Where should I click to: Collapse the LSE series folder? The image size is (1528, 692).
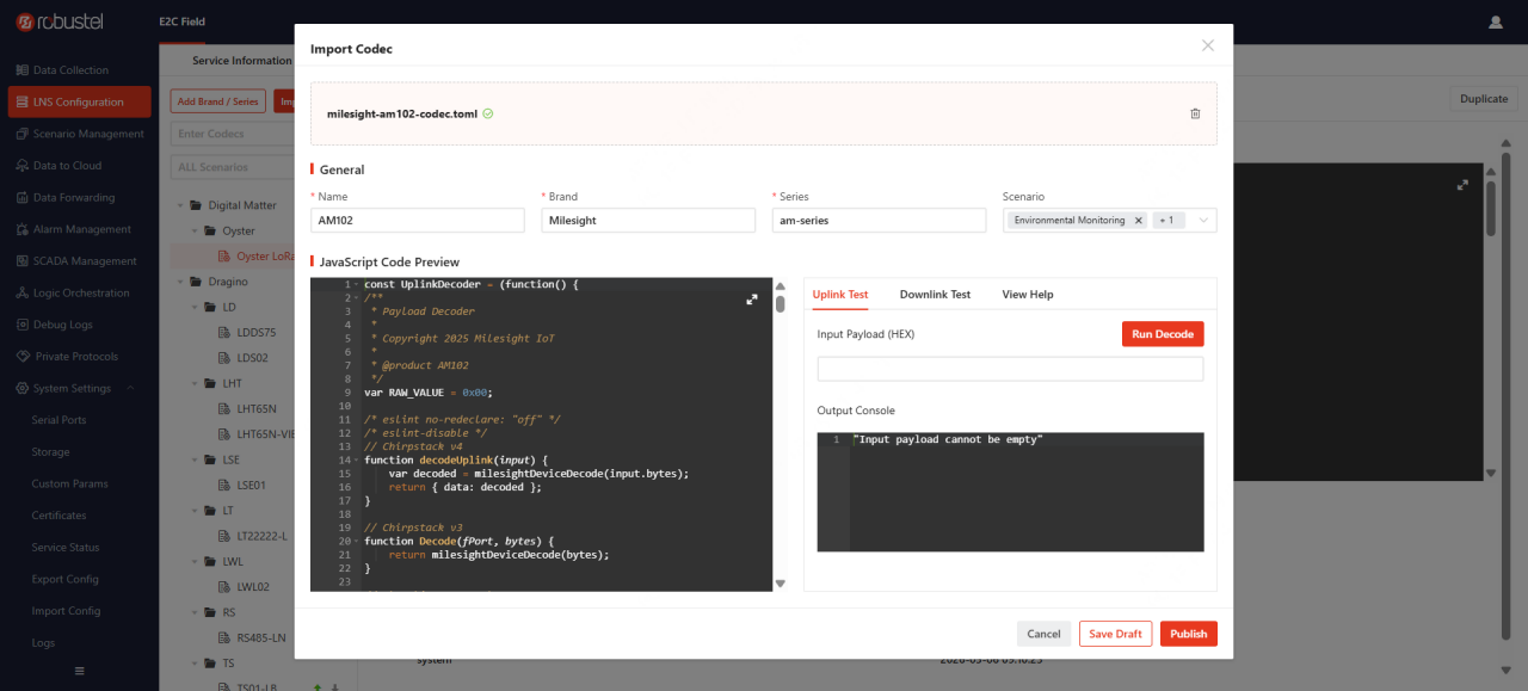point(195,460)
